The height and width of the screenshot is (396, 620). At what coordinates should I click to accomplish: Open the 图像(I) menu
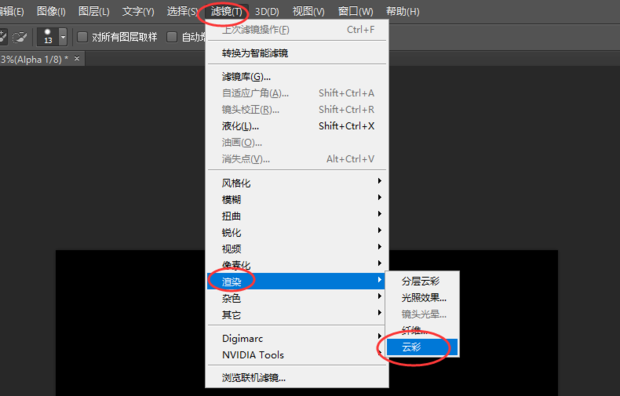click(x=51, y=11)
